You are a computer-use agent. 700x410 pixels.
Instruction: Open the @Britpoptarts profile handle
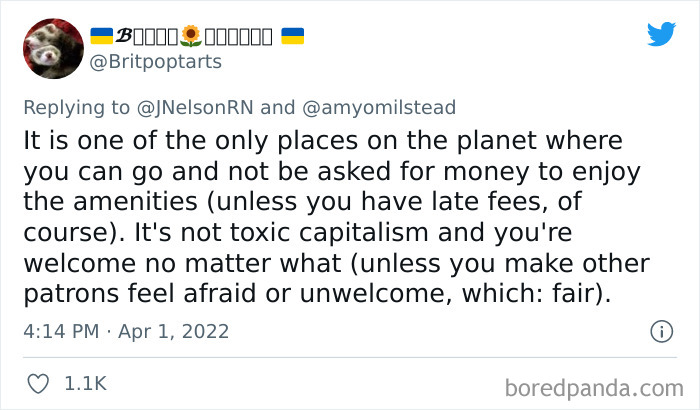coord(156,62)
